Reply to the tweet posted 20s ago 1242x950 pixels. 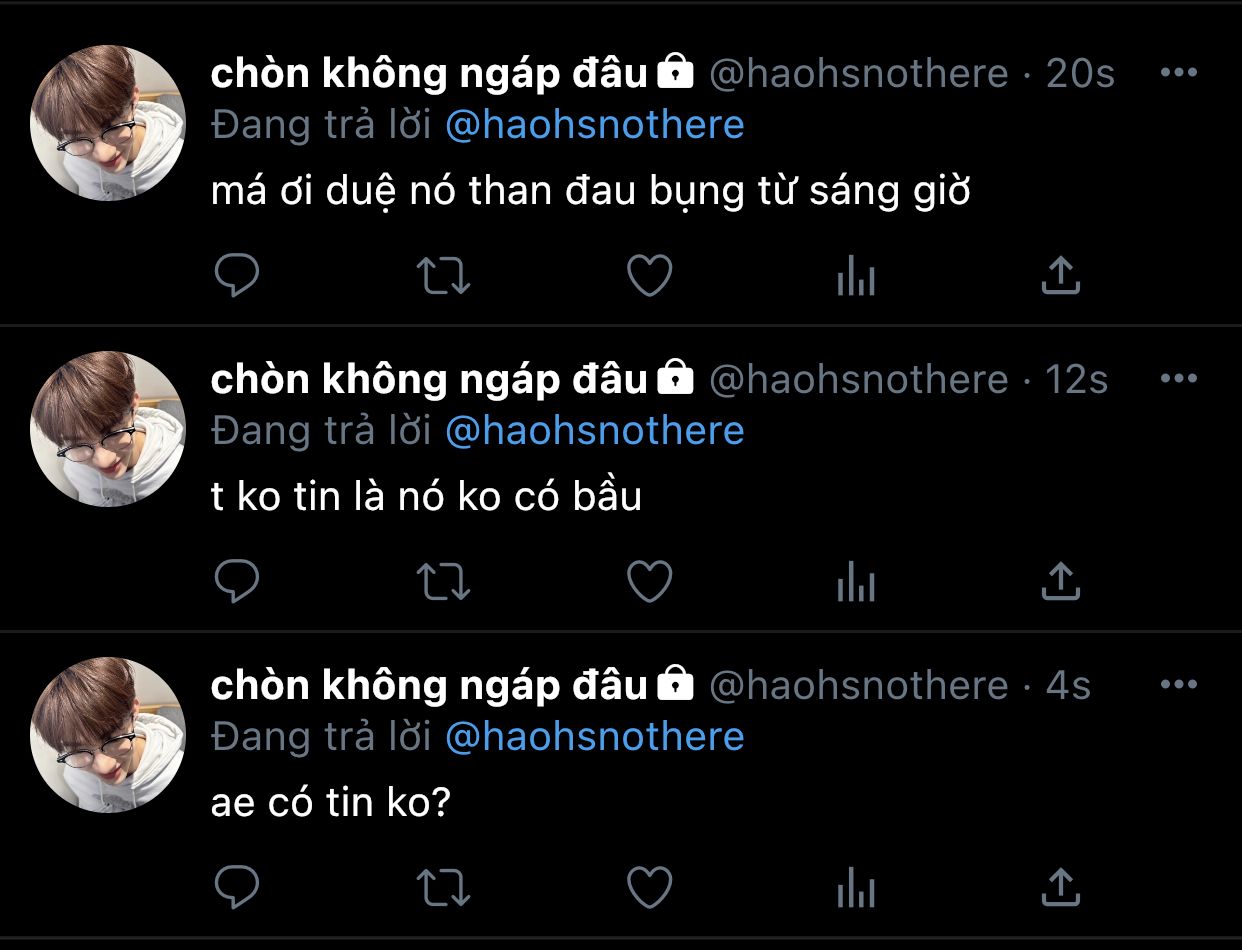coord(237,276)
